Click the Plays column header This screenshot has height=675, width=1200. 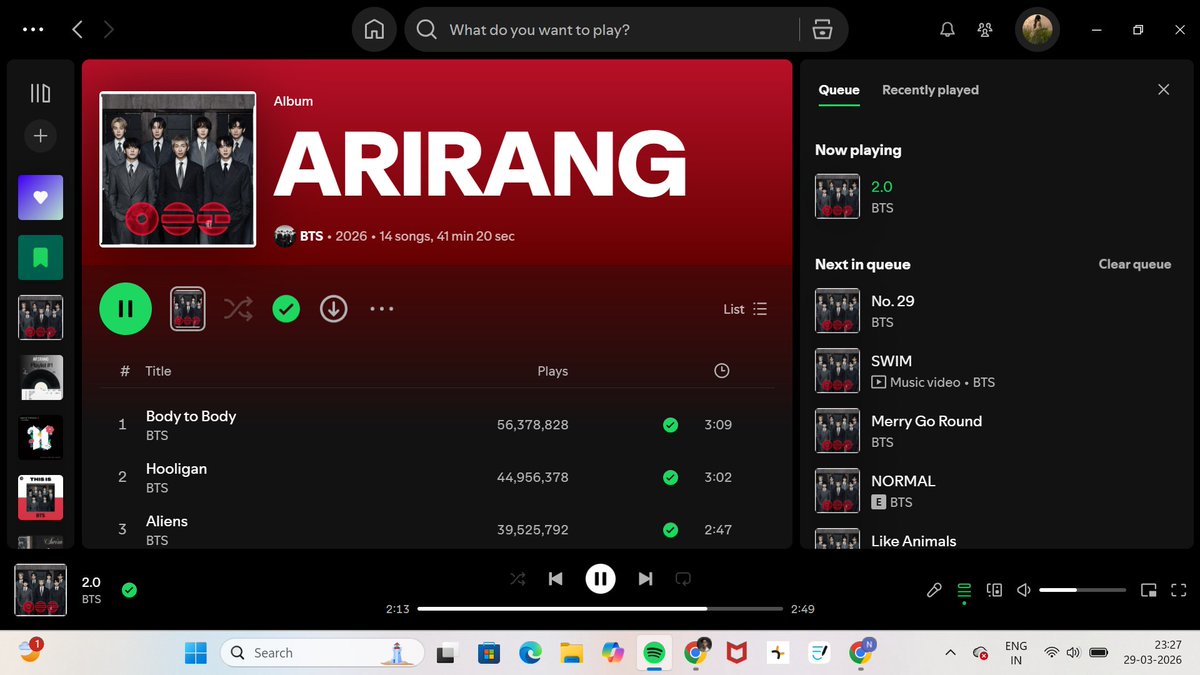553,370
